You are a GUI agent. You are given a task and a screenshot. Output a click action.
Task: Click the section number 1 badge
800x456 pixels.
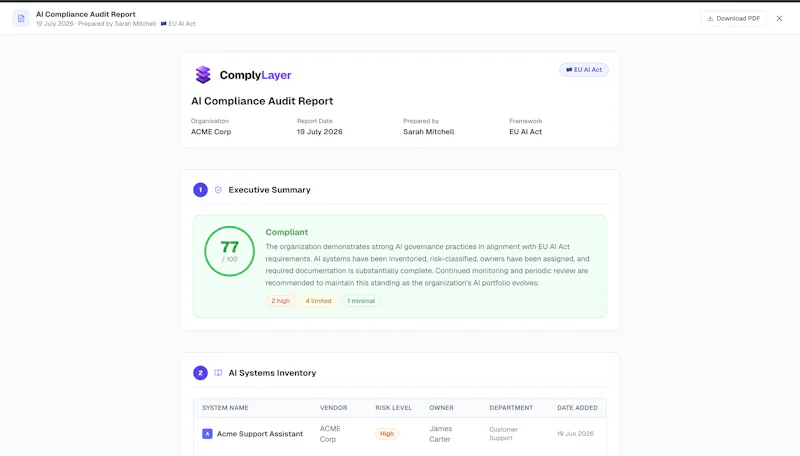[x=201, y=190]
